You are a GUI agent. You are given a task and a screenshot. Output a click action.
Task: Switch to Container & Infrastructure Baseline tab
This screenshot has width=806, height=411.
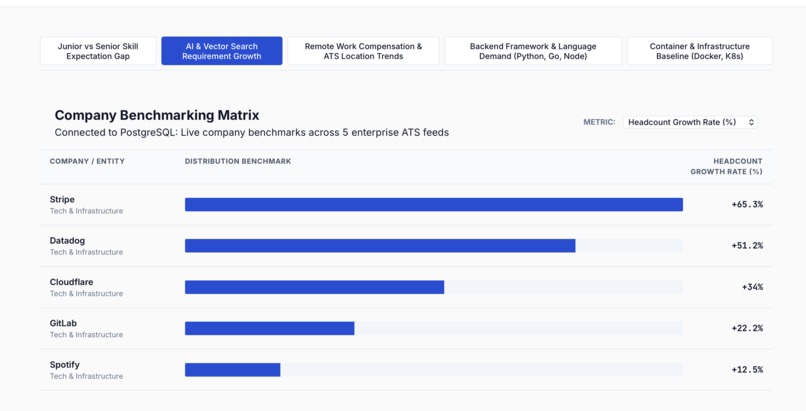(x=700, y=51)
